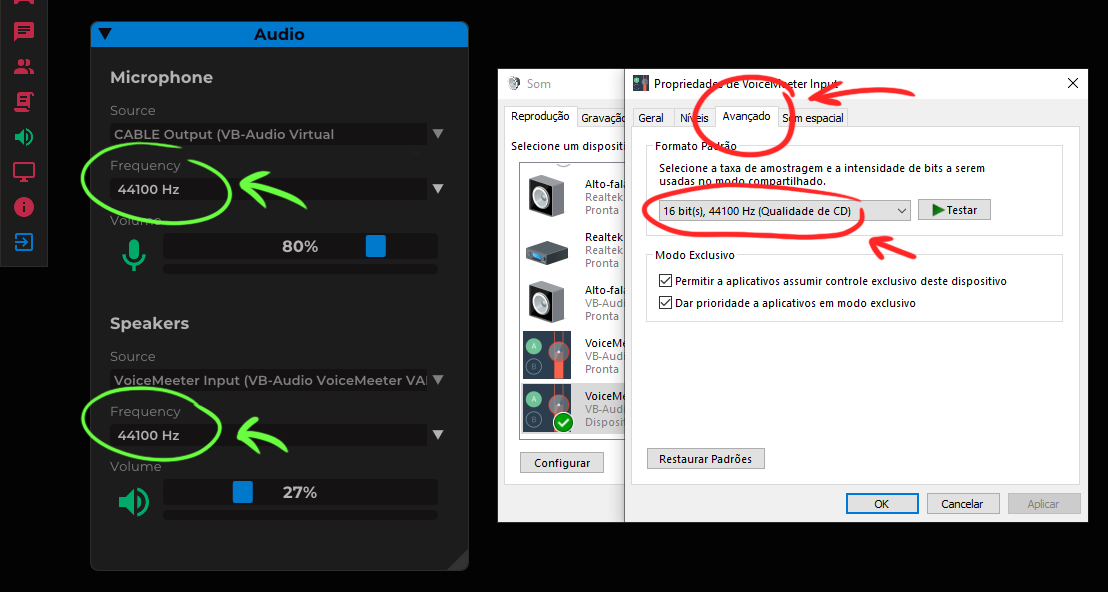Viewport: 1108px width, 592px height.
Task: Click the blue exit icon in the sidebar
Action: (x=25, y=241)
